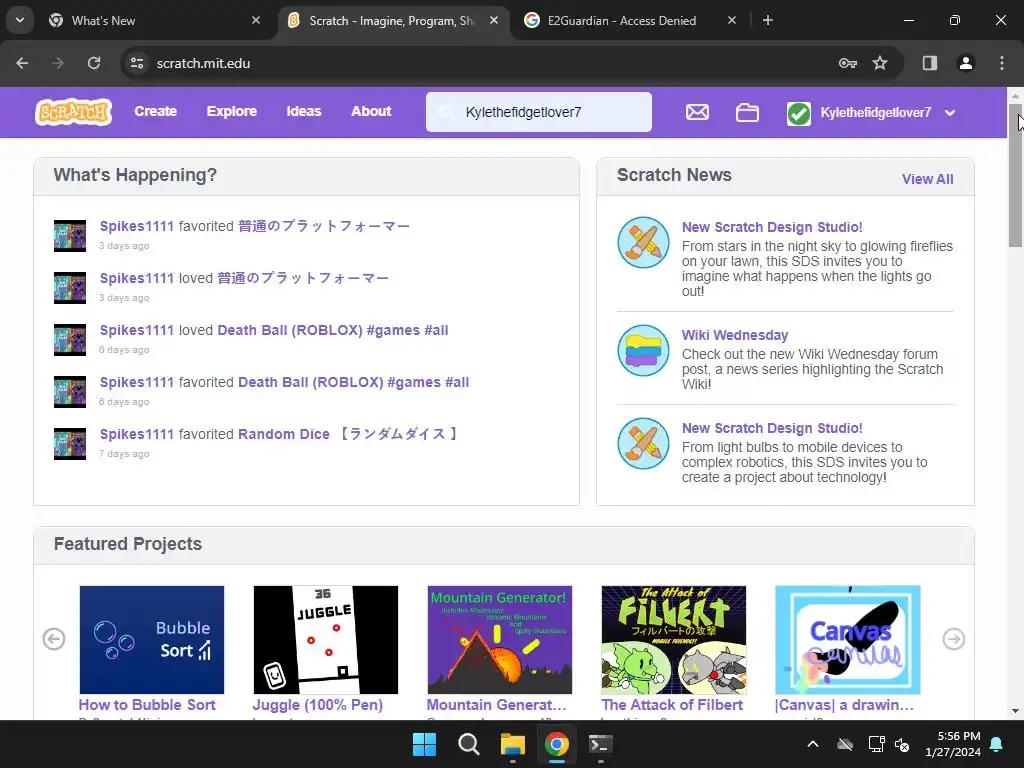Screen dimensions: 1024x768
Task: Open the Messages envelope icon
Action: point(697,112)
